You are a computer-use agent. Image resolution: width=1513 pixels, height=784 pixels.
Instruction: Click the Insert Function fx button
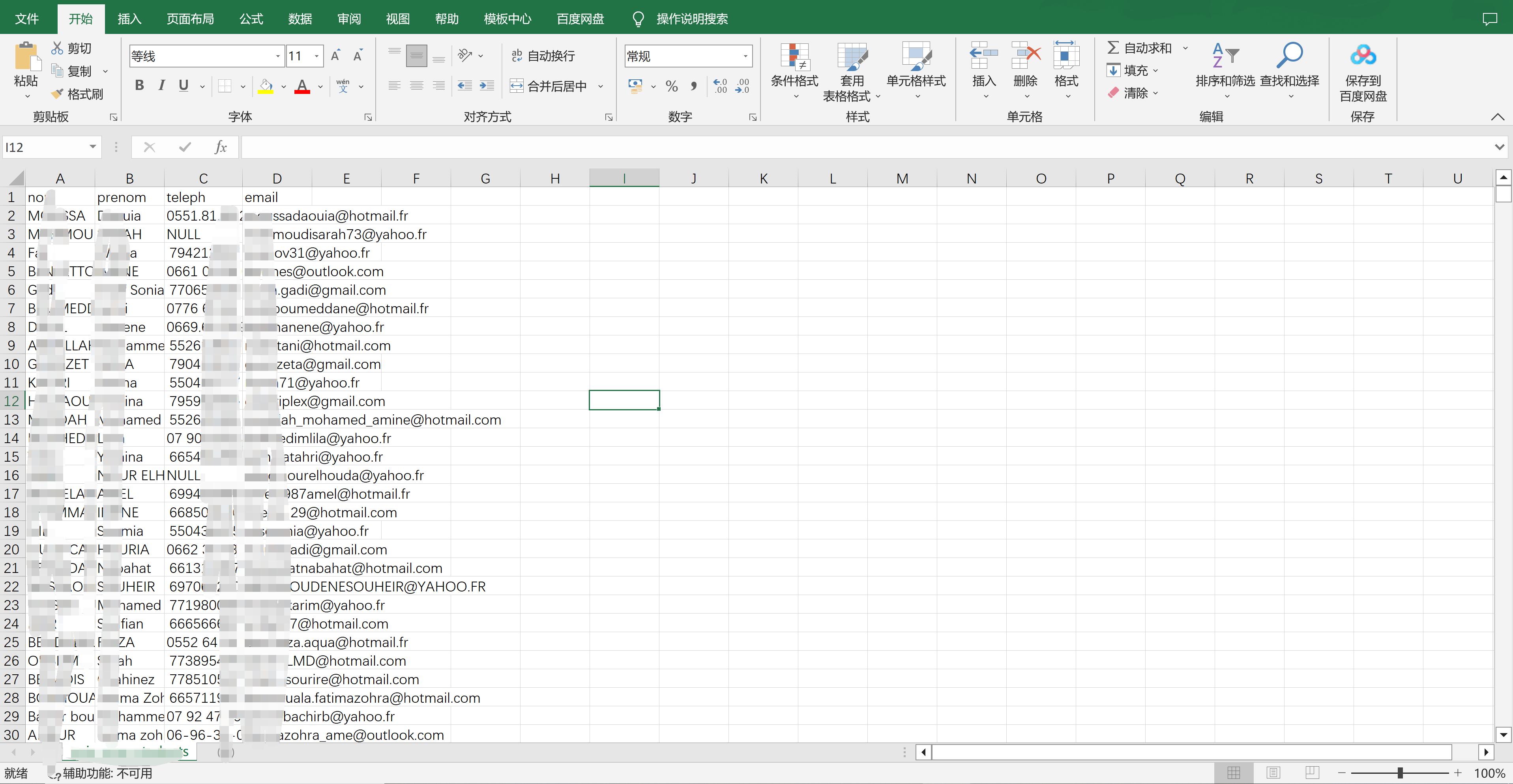pyautogui.click(x=221, y=147)
